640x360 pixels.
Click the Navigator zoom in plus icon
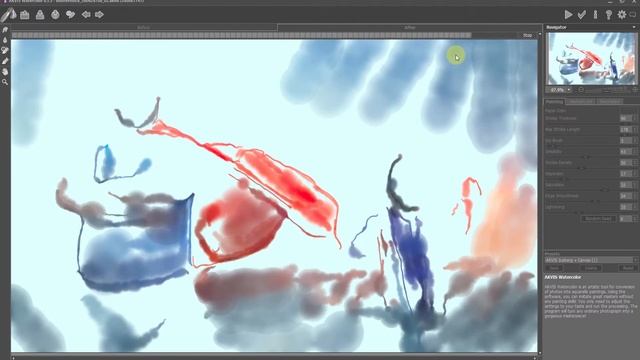click(635, 90)
